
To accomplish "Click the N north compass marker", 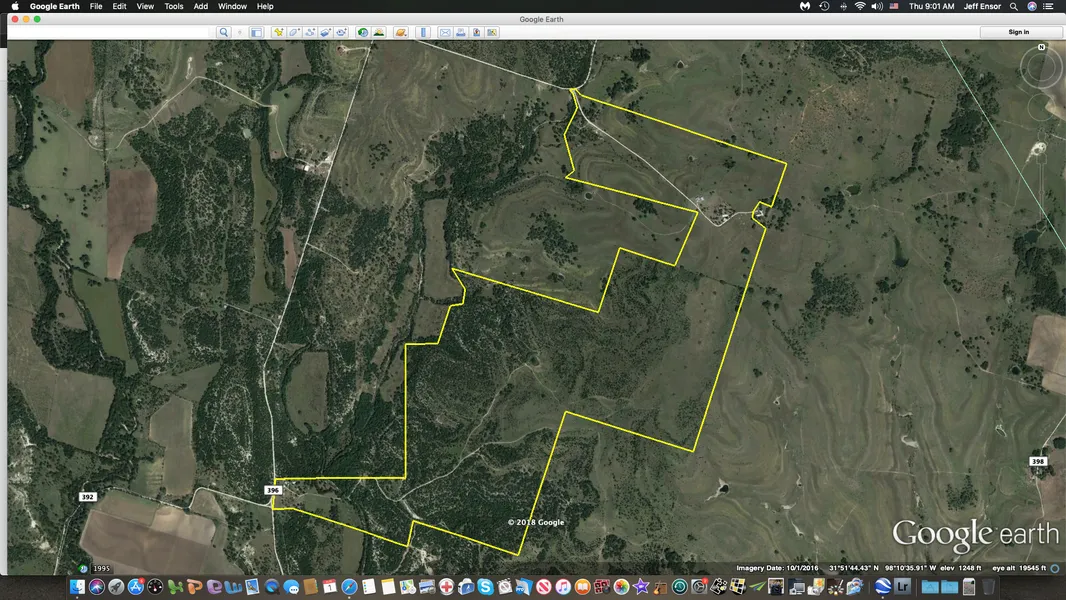I will point(1041,47).
